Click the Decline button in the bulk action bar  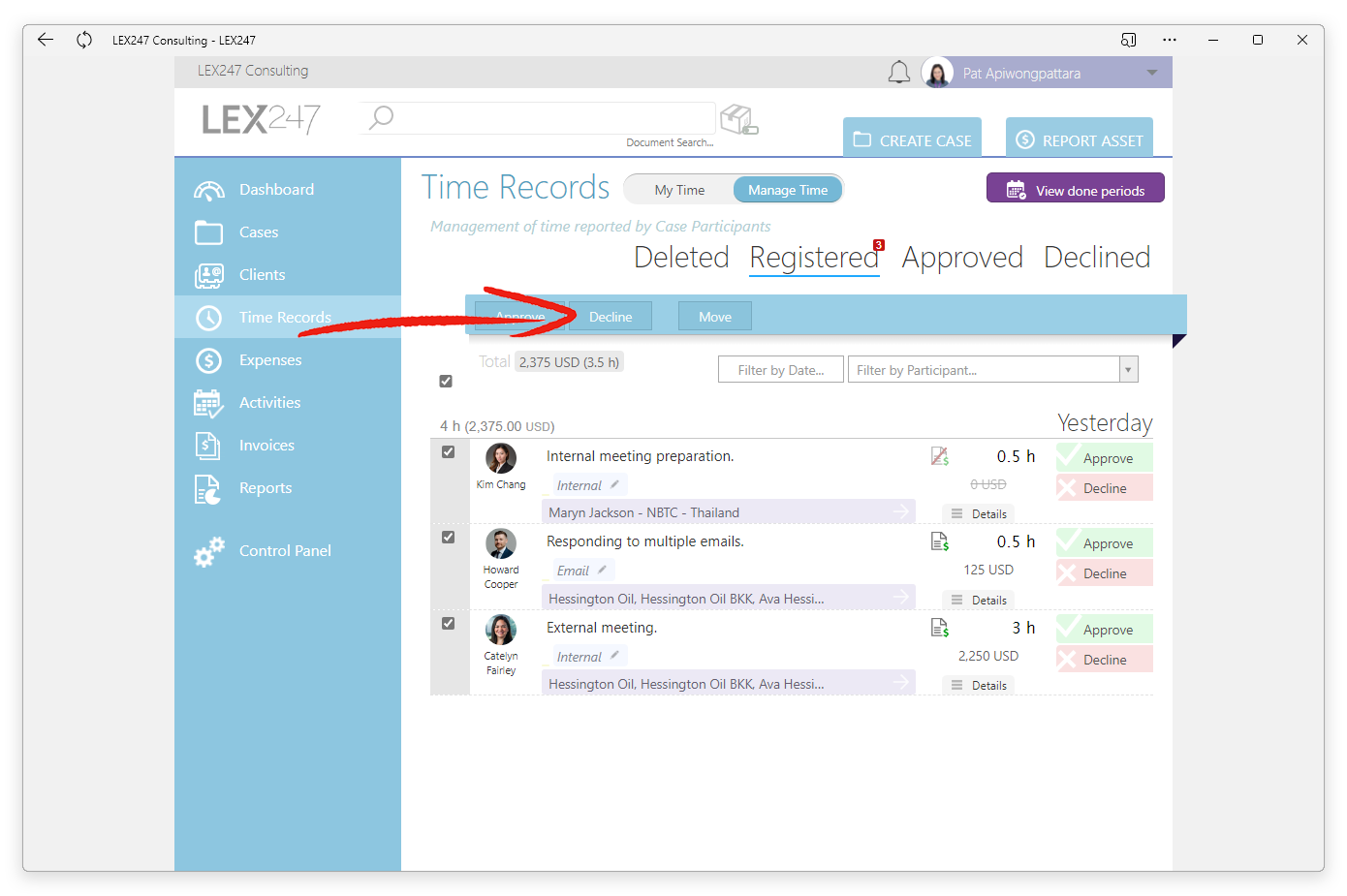tap(611, 317)
